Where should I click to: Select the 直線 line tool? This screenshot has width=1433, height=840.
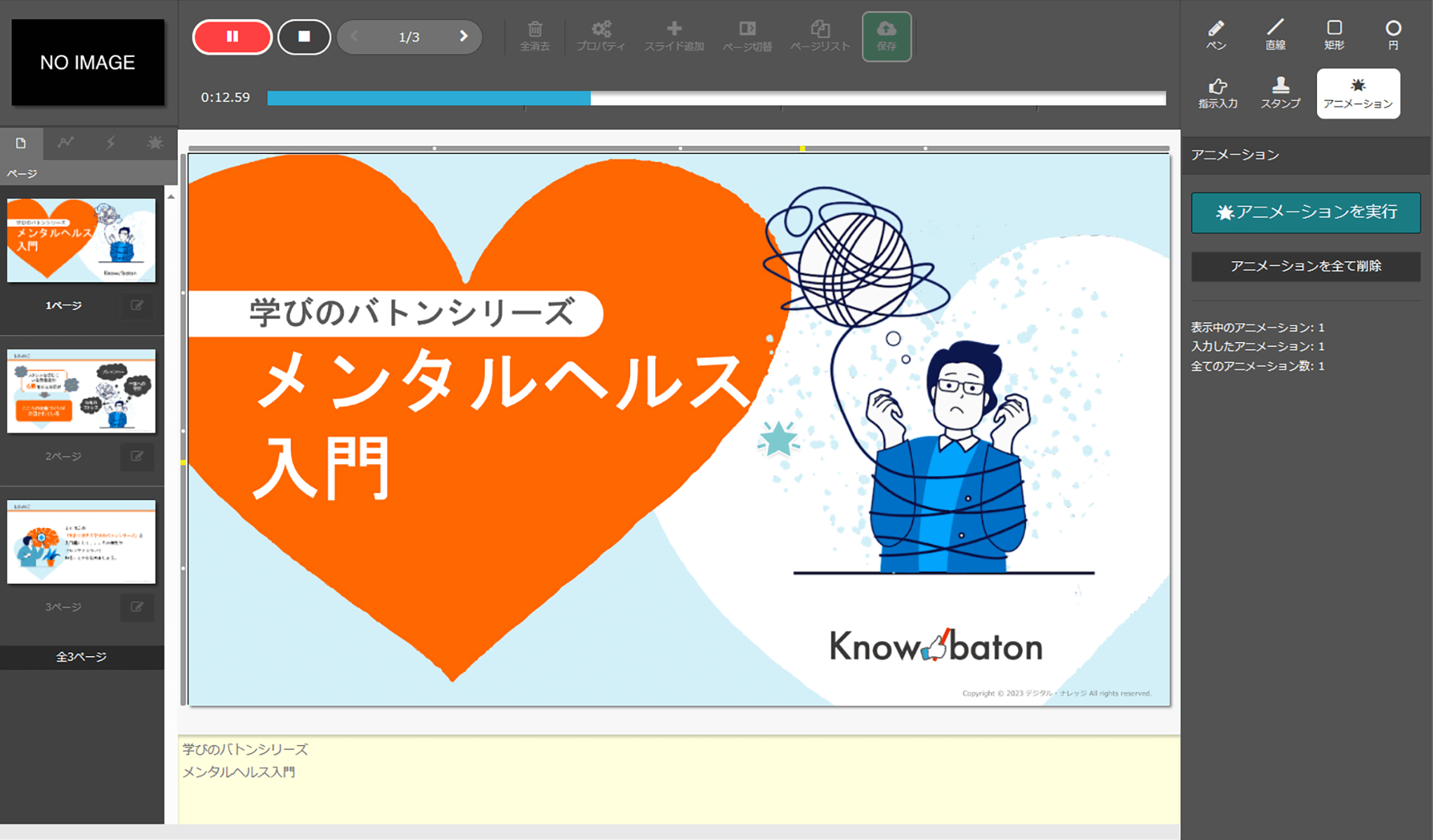[1275, 35]
